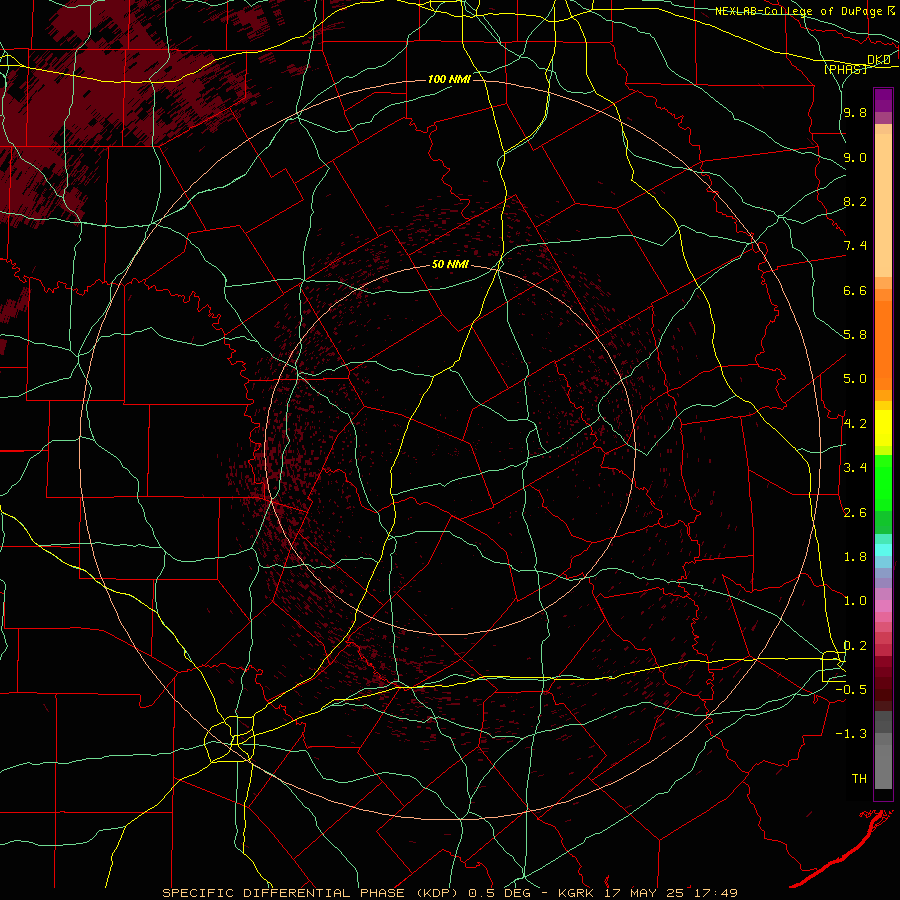Click the 2.6 scale value
This screenshot has height=900, width=900.
(855, 513)
